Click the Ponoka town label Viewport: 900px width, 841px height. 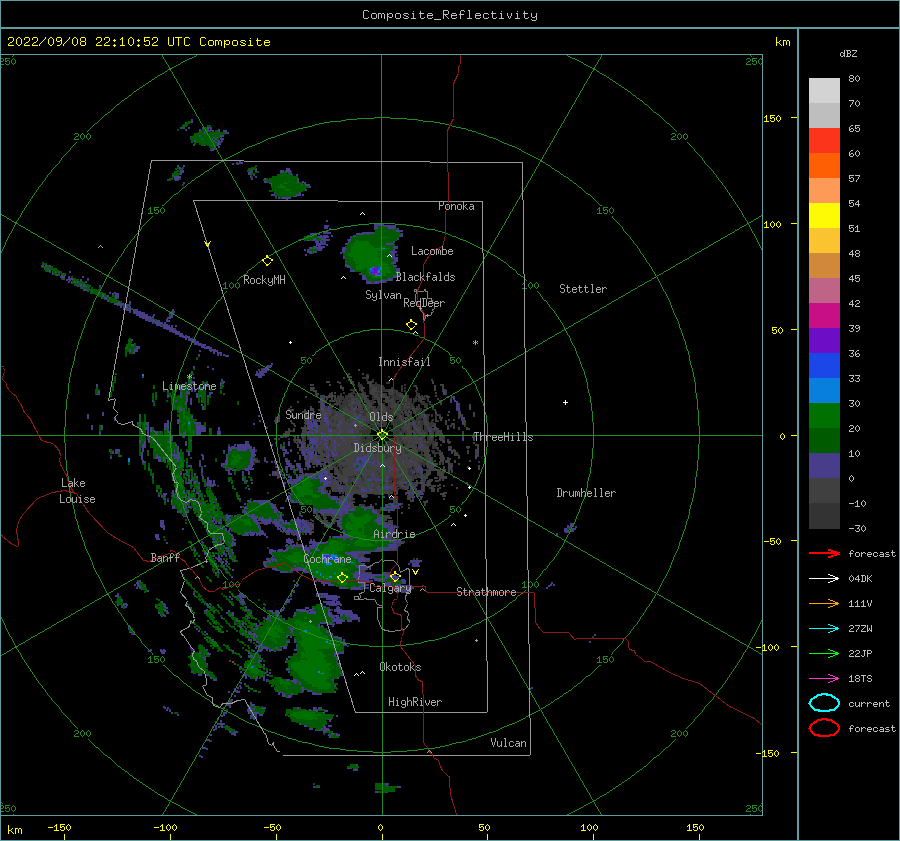click(x=456, y=206)
